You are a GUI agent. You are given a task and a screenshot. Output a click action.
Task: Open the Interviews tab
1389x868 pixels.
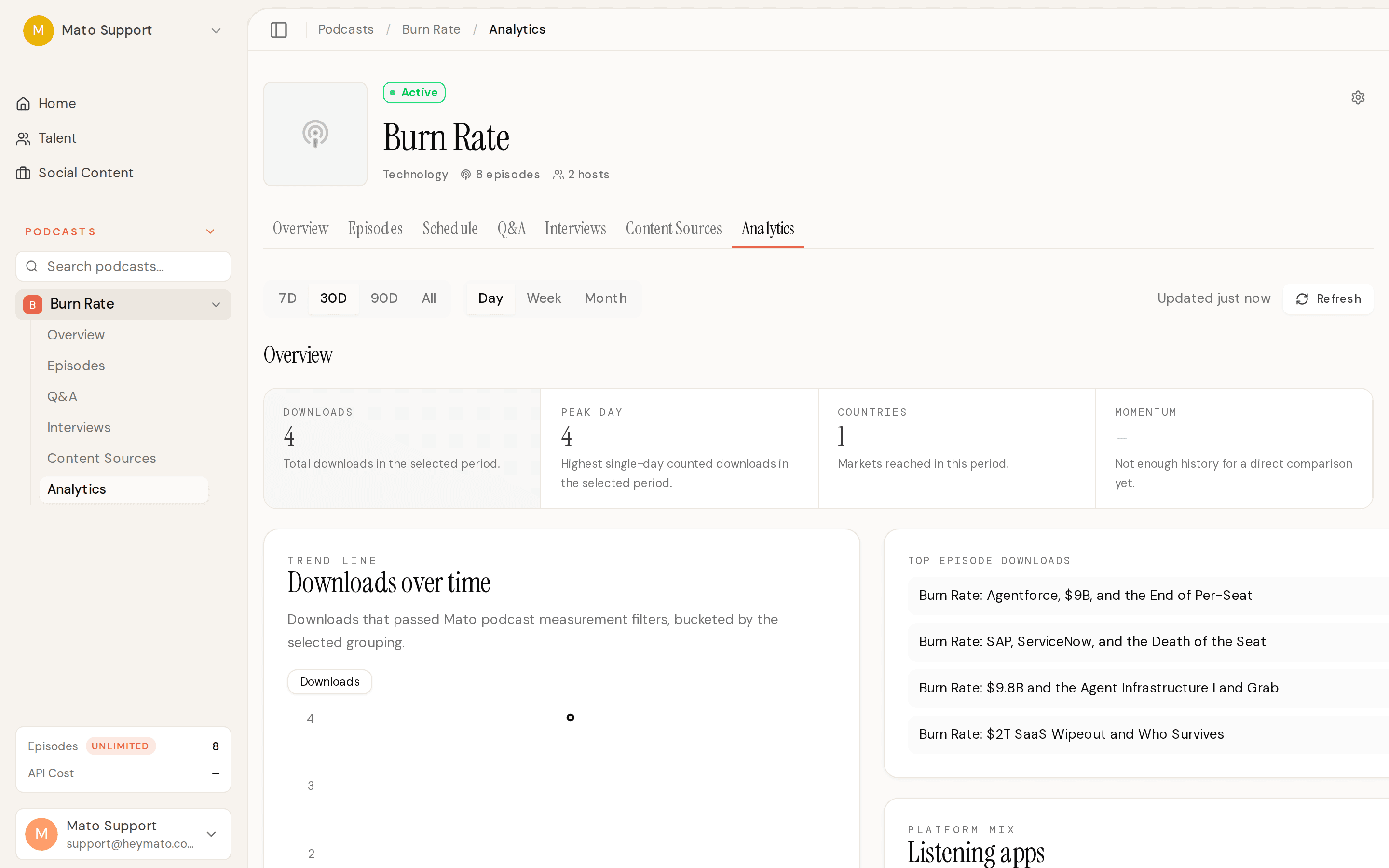pyautogui.click(x=576, y=229)
